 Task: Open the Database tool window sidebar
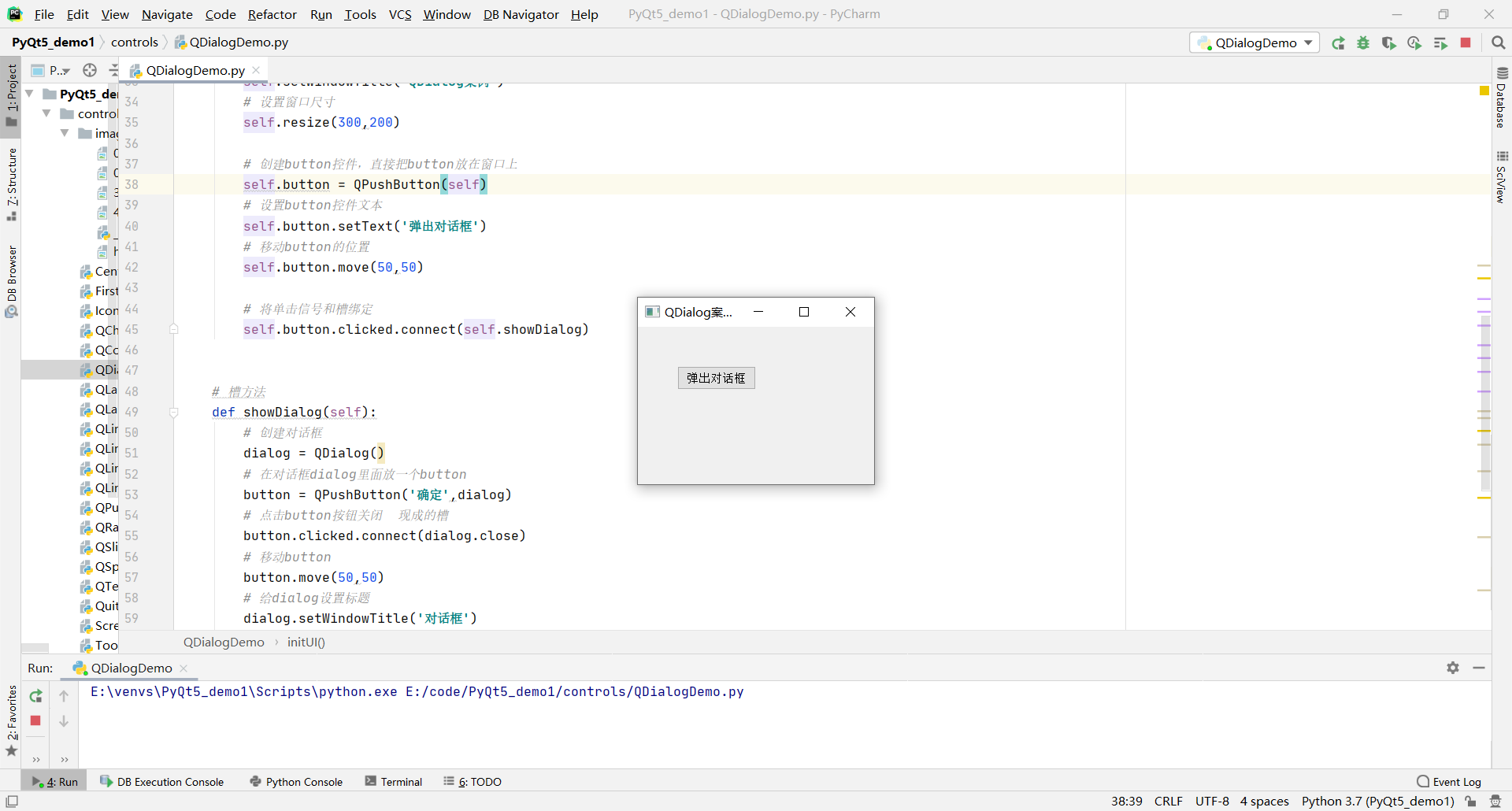1501,98
